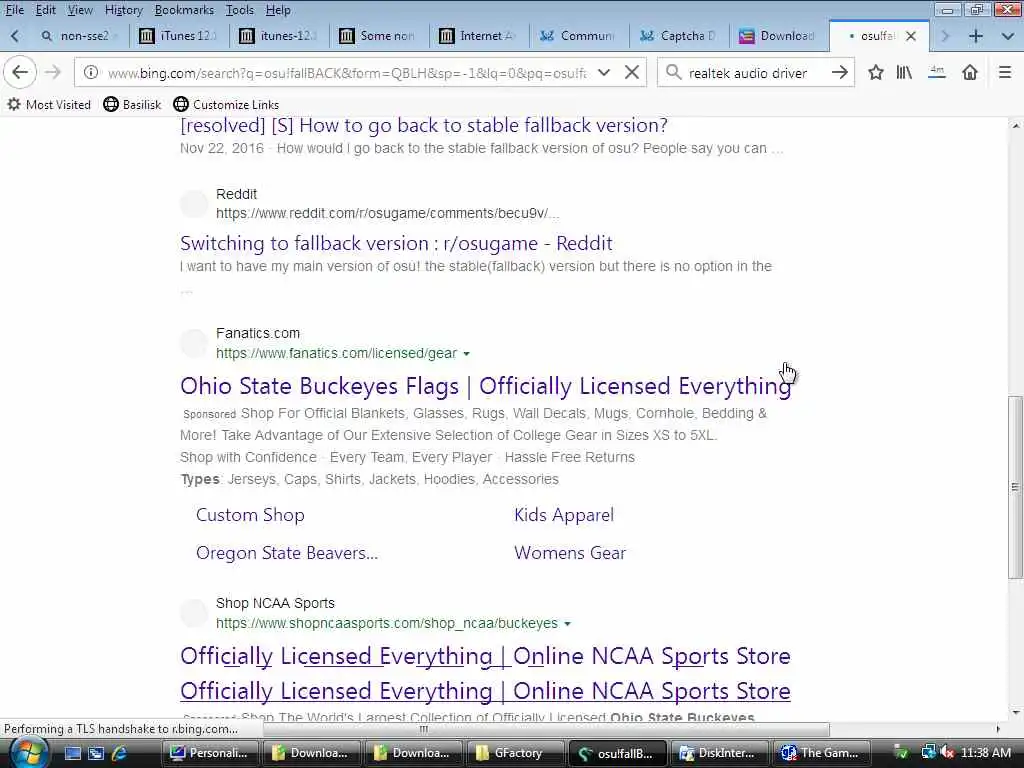This screenshot has height=768, width=1024.
Task: Click the forward navigation arrow
Action: pyautogui.click(x=53, y=72)
